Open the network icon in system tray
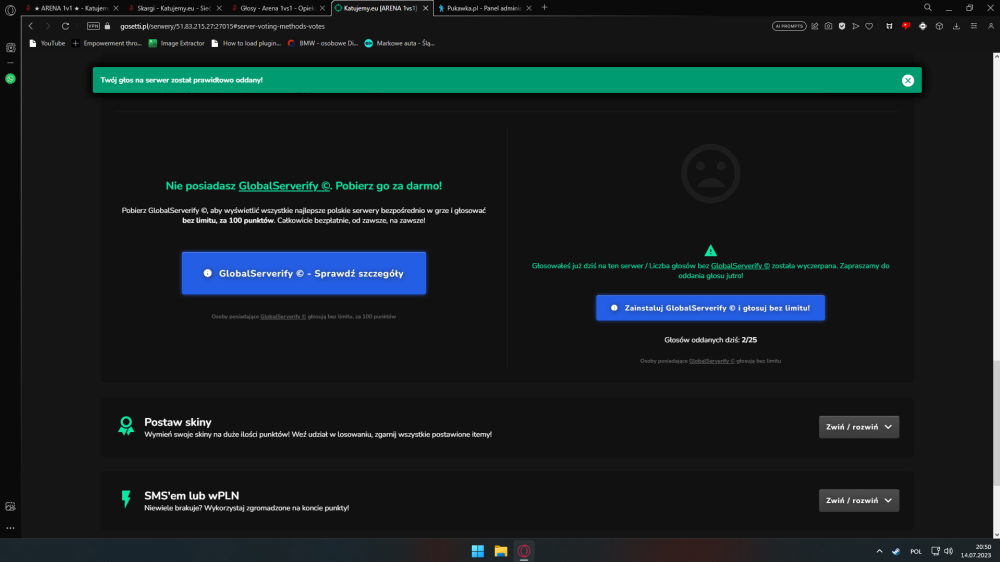 (x=935, y=551)
